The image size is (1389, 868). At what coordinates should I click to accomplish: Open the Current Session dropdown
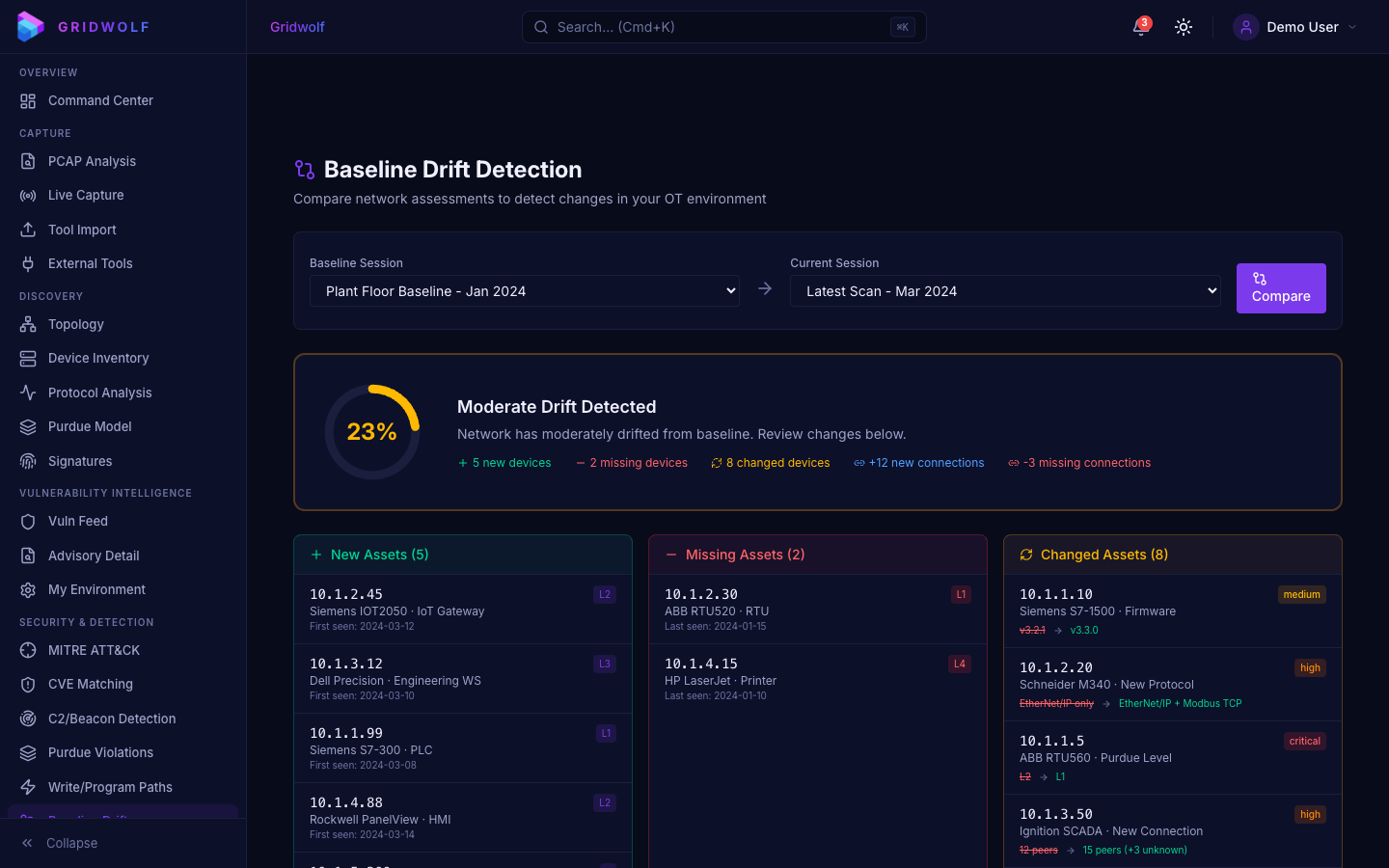coord(1005,291)
